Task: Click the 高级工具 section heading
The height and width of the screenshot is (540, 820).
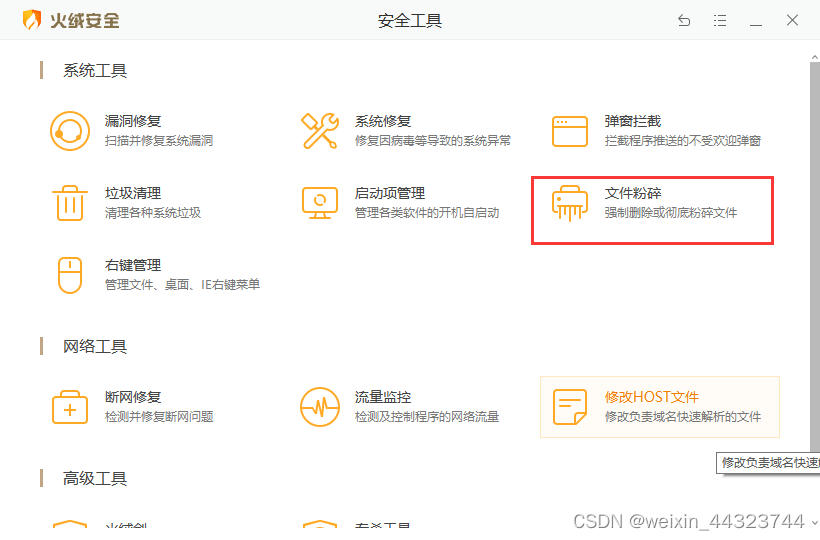Action: (95, 478)
